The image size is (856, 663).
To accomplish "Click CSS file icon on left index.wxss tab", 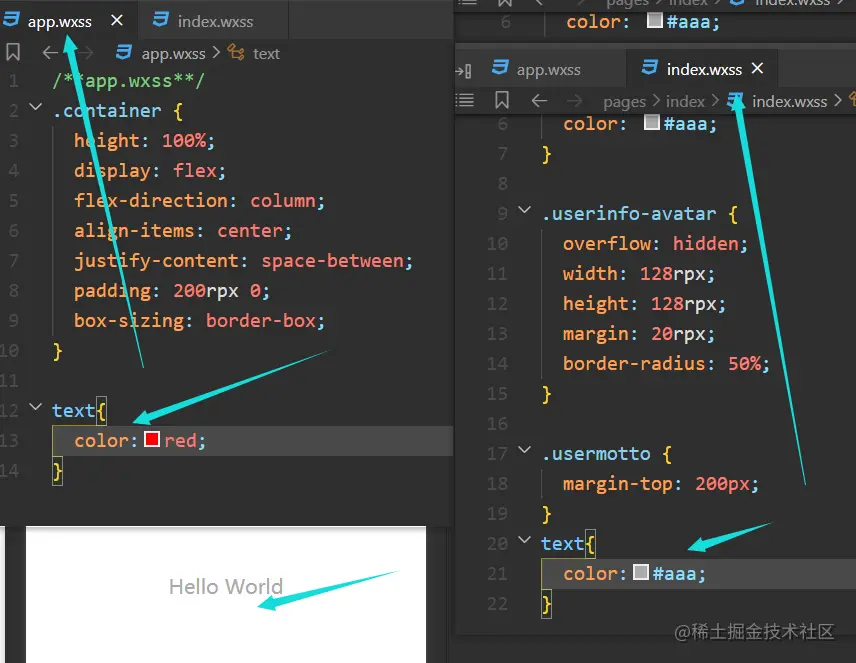I will pyautogui.click(x=161, y=20).
